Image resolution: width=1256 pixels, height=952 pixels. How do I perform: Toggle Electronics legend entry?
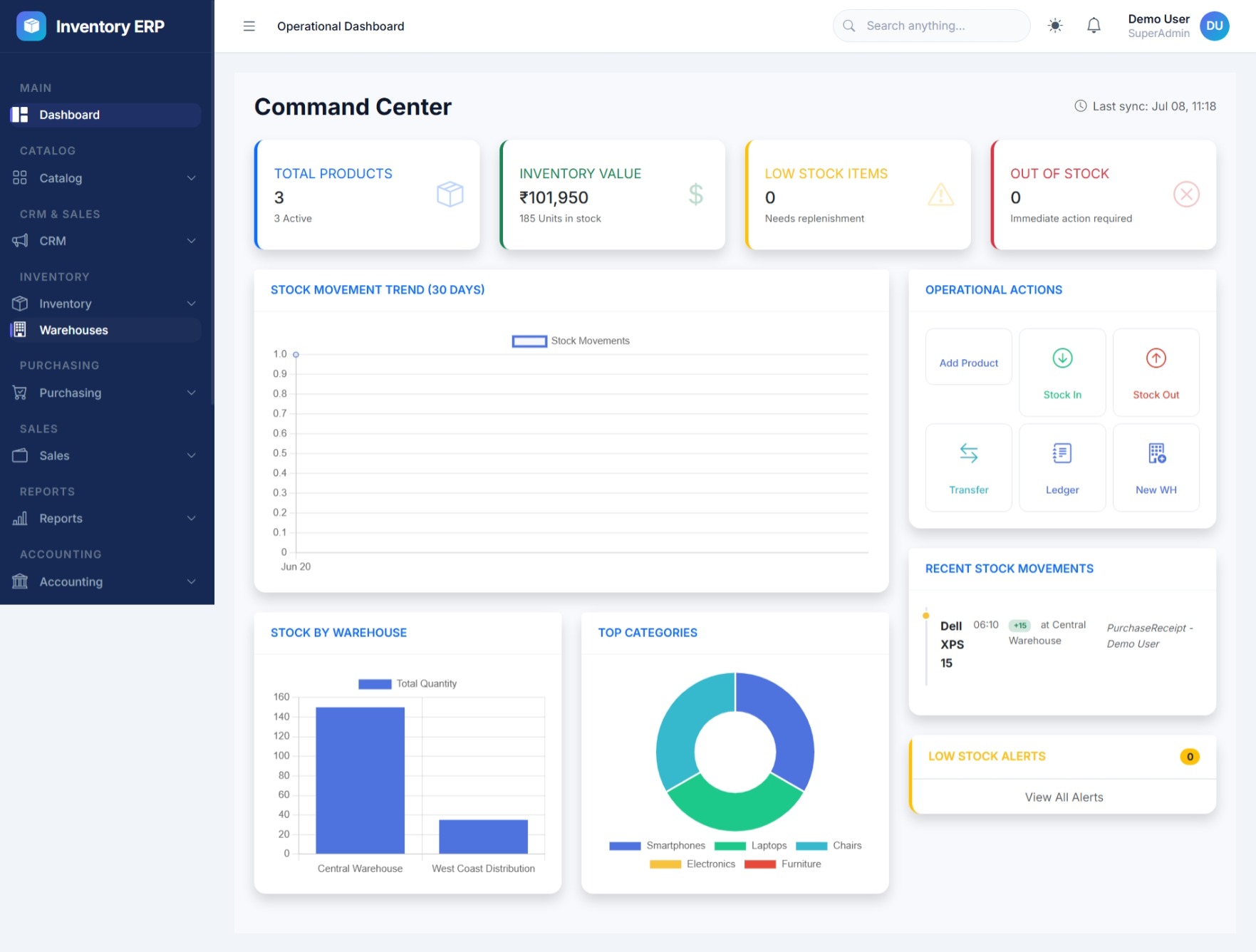click(692, 864)
